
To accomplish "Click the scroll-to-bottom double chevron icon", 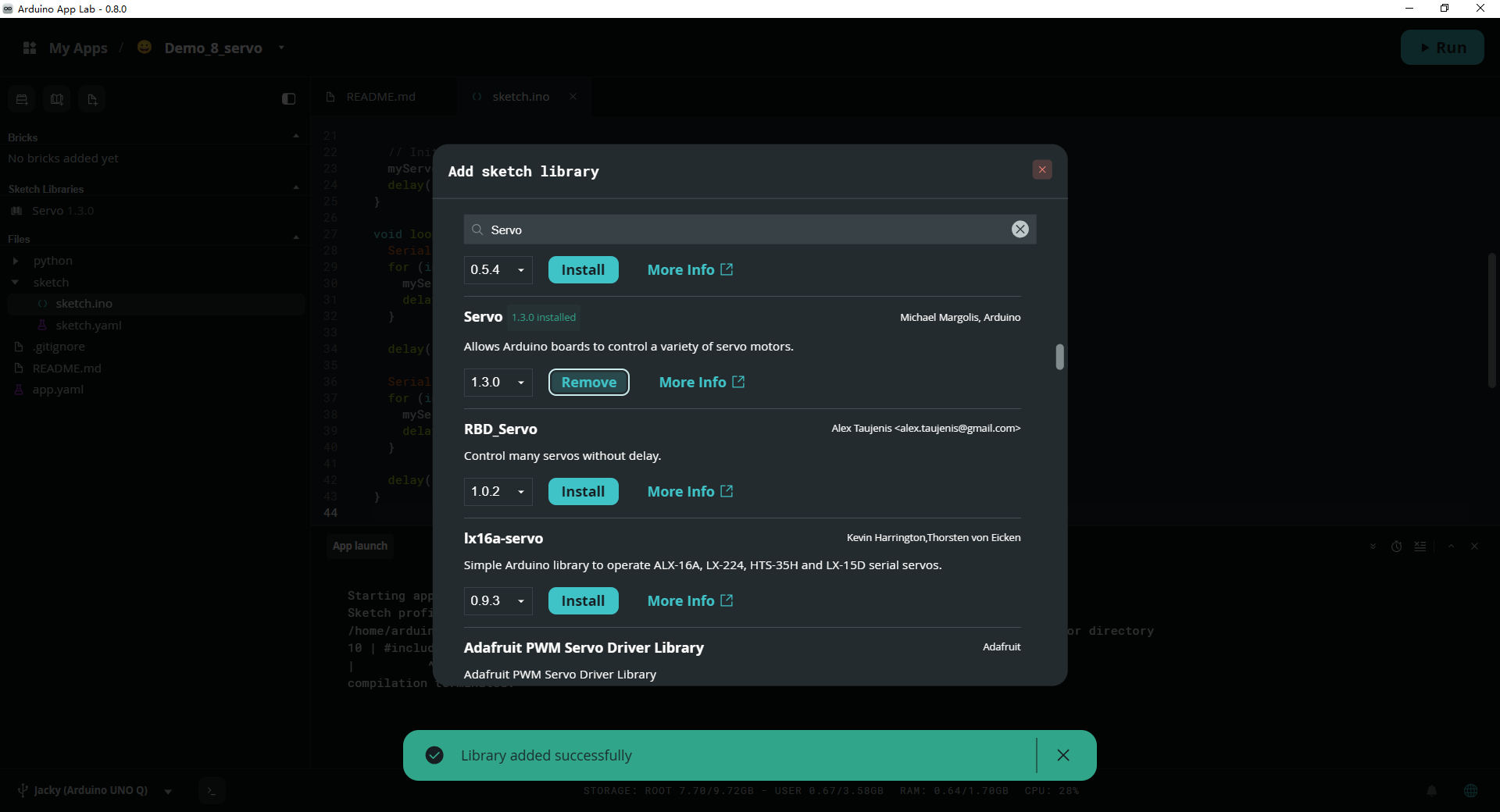I will (x=1373, y=547).
